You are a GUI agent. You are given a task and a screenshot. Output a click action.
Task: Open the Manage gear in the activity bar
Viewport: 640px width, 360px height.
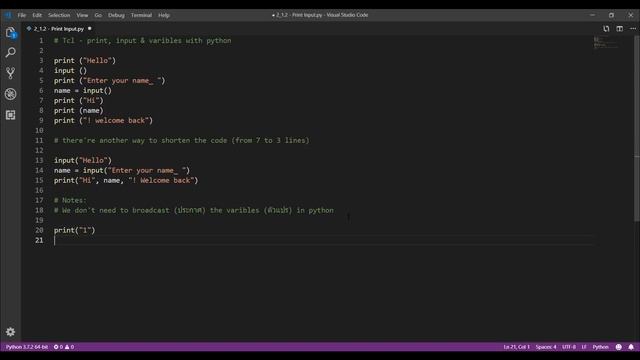point(11,332)
